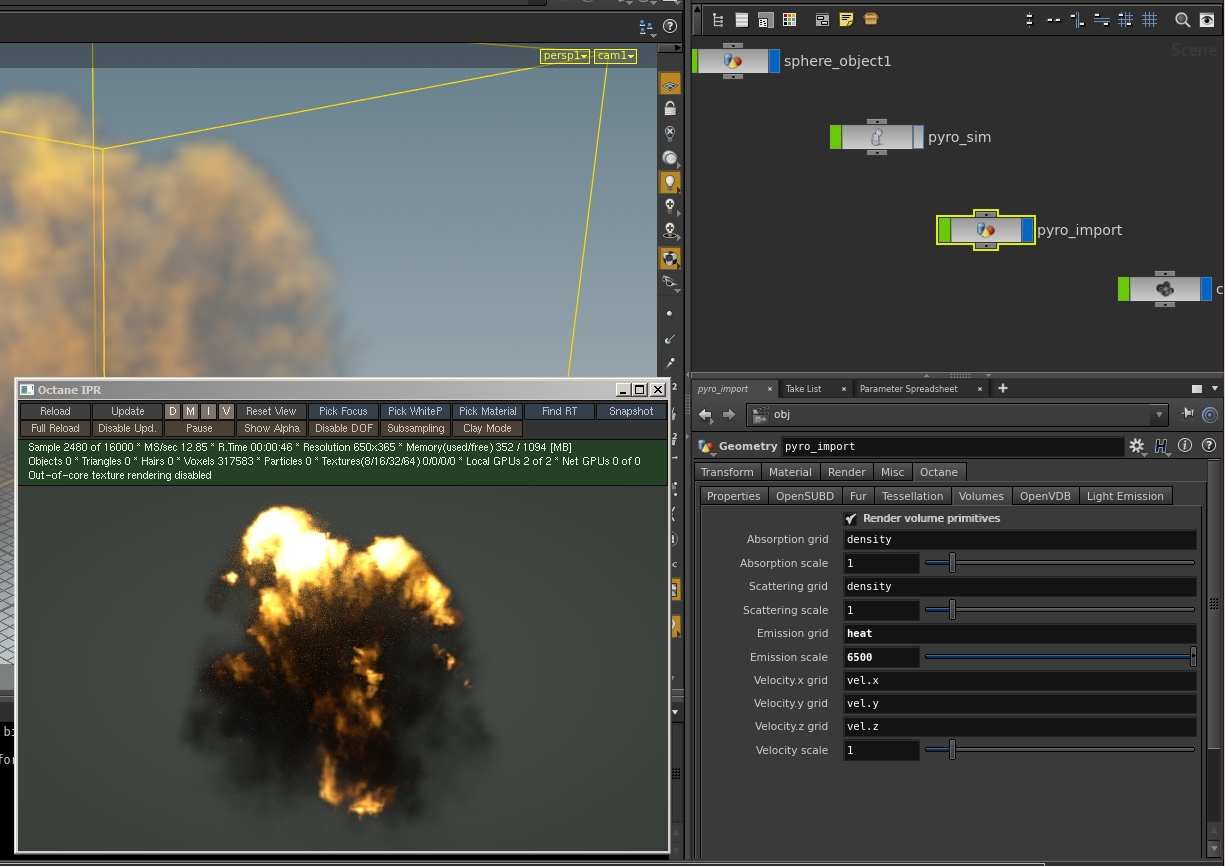Open the parameter help question mark icon
The image size is (1225, 866).
pos(1209,446)
